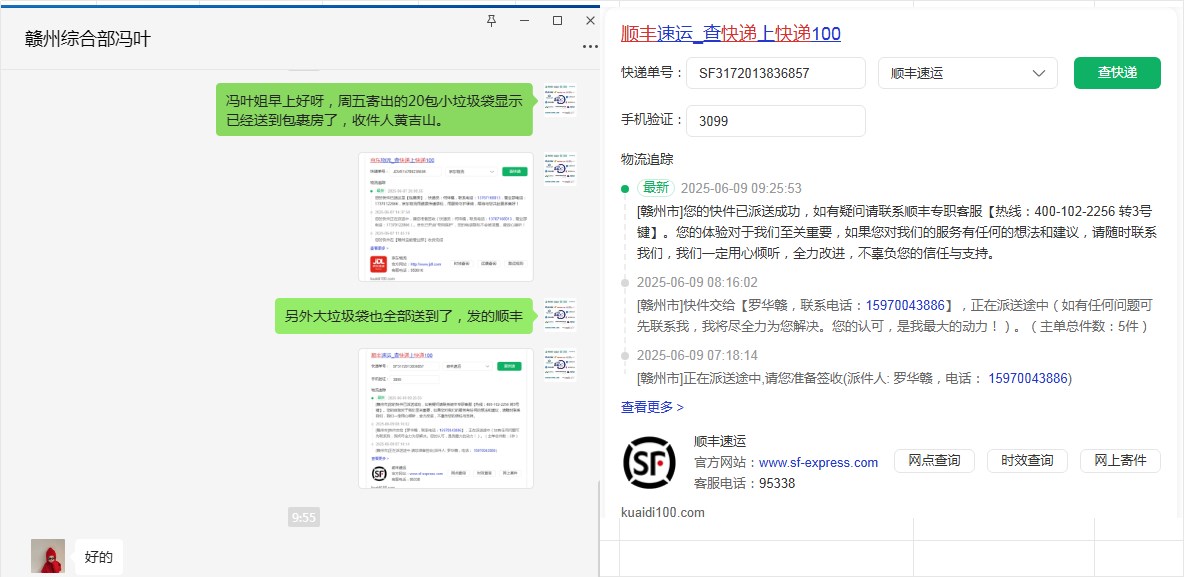Click the 2025-06-09 09:25:53 timestamp
This screenshot has width=1184, height=577.
click(x=741, y=188)
